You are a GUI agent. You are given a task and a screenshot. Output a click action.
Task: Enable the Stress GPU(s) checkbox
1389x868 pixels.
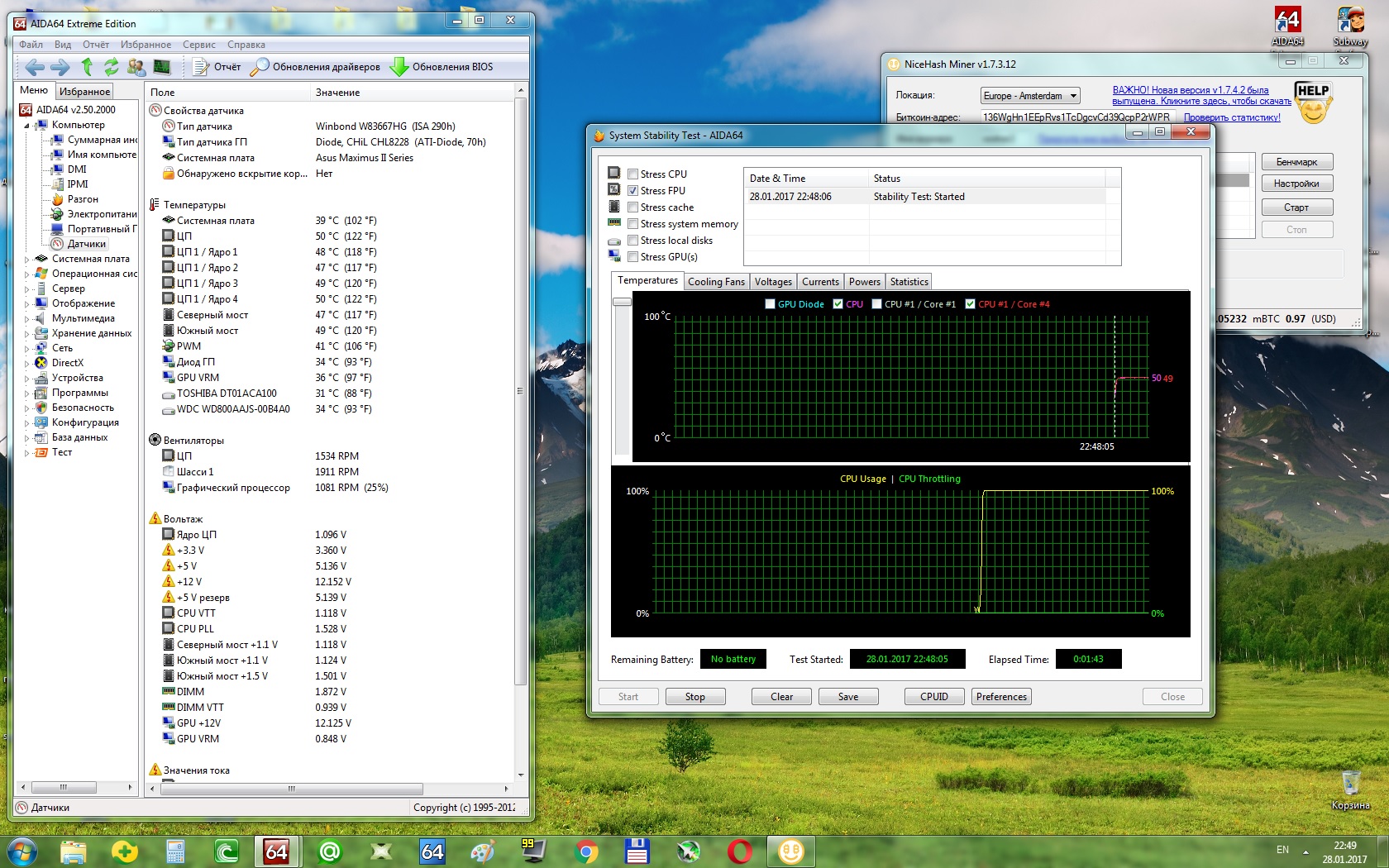point(632,257)
